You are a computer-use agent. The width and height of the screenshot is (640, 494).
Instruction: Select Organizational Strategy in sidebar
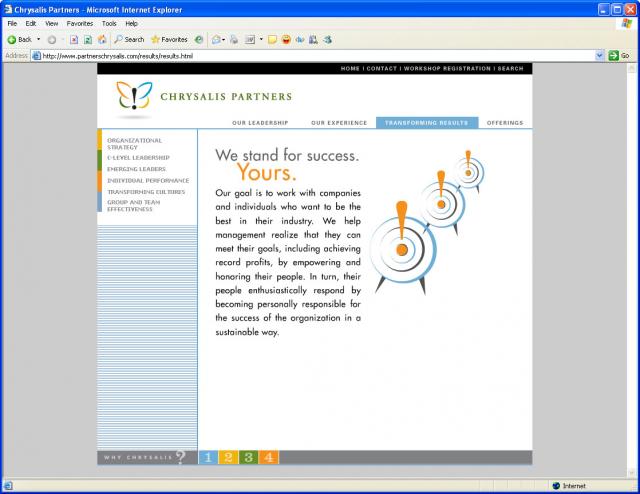pyautogui.click(x=134, y=143)
